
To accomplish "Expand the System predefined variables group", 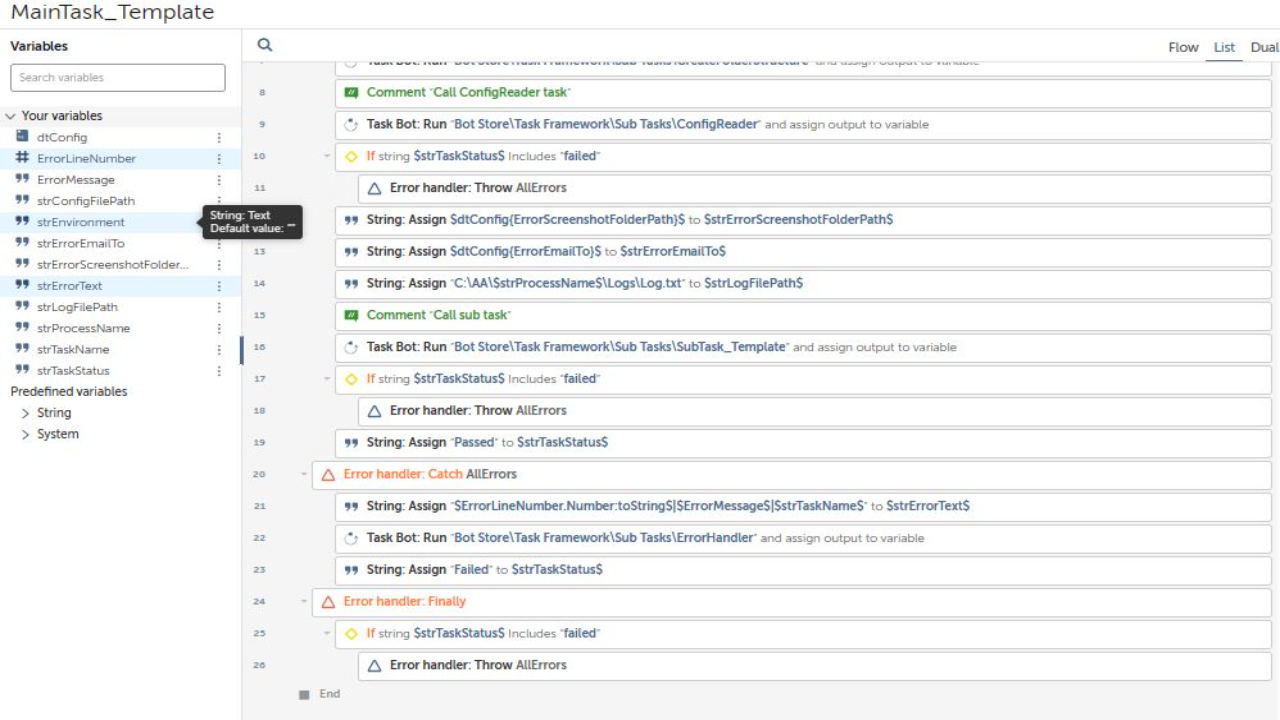I will (x=26, y=434).
